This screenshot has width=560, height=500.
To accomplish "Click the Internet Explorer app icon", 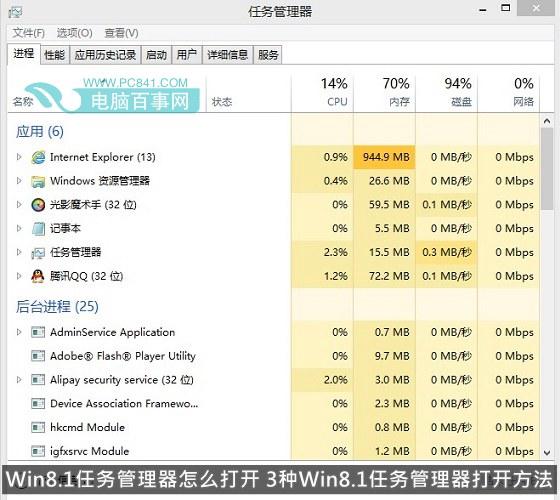I will 38,157.
